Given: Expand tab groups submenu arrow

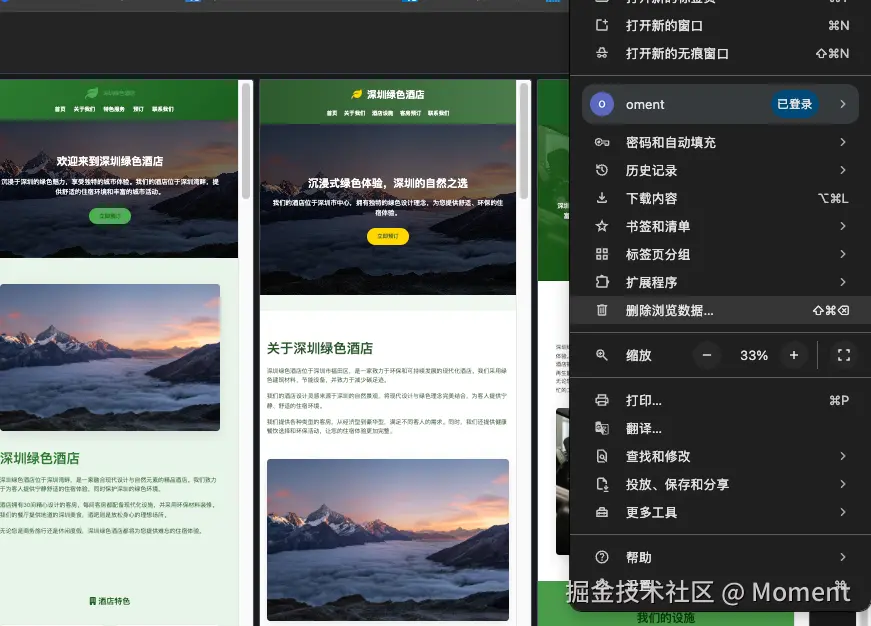Looking at the screenshot, I should [843, 254].
